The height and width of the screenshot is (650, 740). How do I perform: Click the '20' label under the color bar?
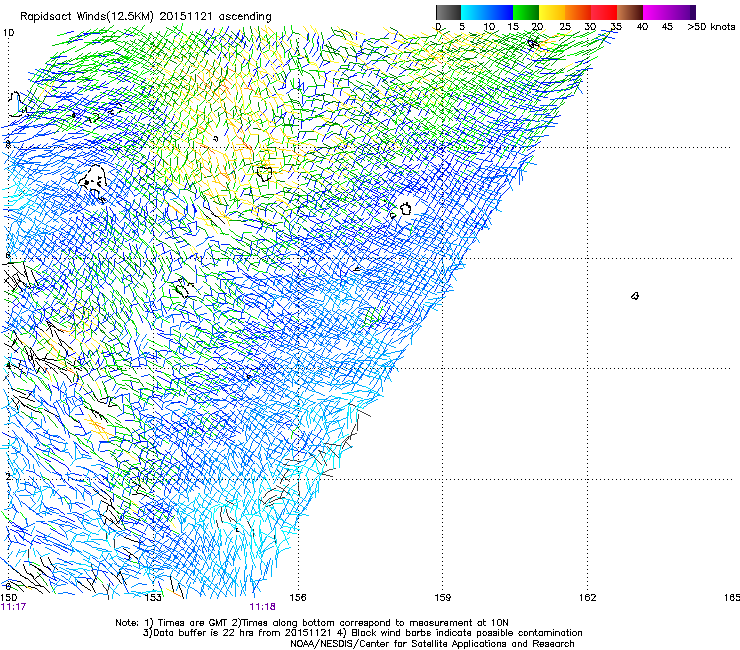538,27
